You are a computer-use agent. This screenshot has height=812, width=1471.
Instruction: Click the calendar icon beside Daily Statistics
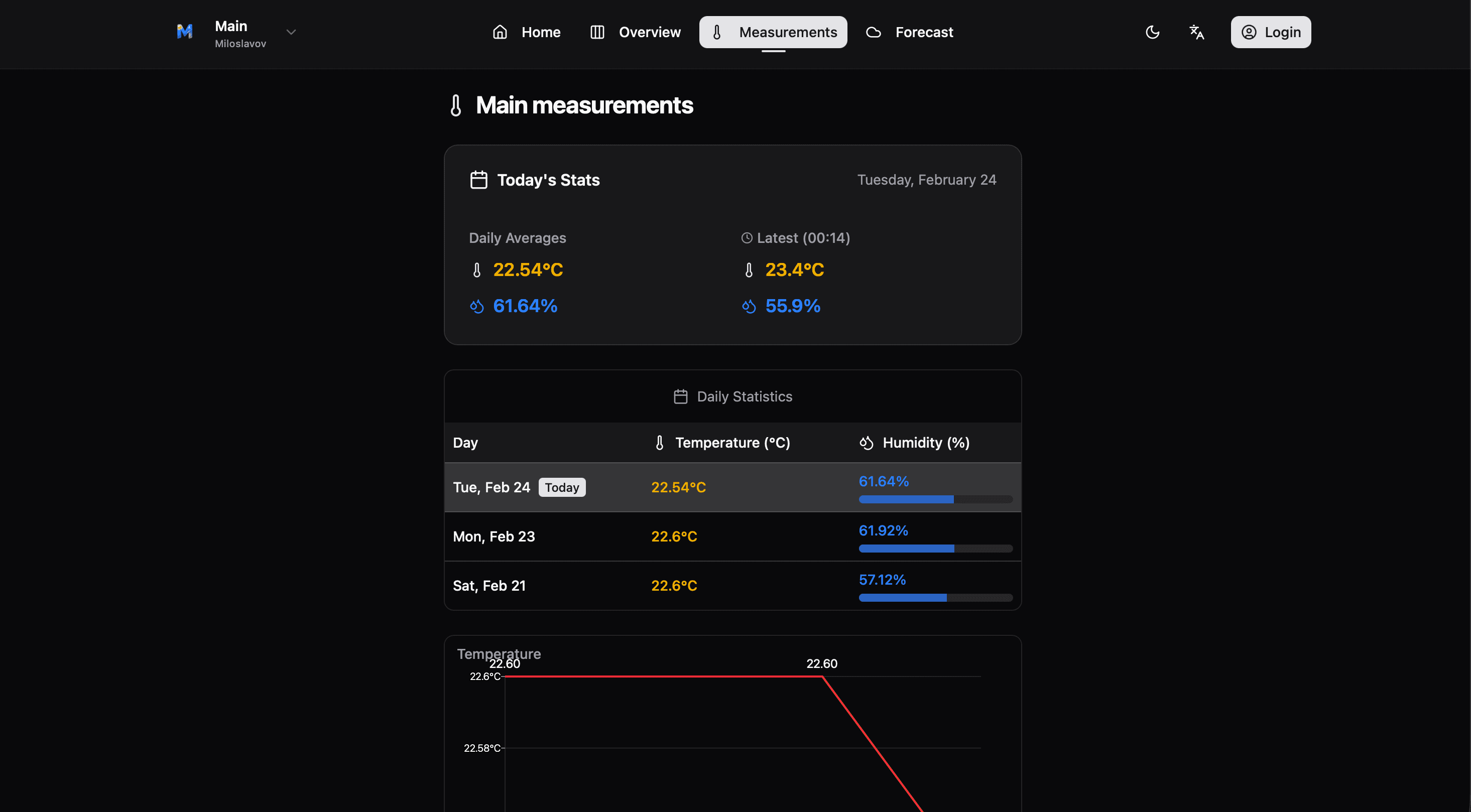click(680, 396)
